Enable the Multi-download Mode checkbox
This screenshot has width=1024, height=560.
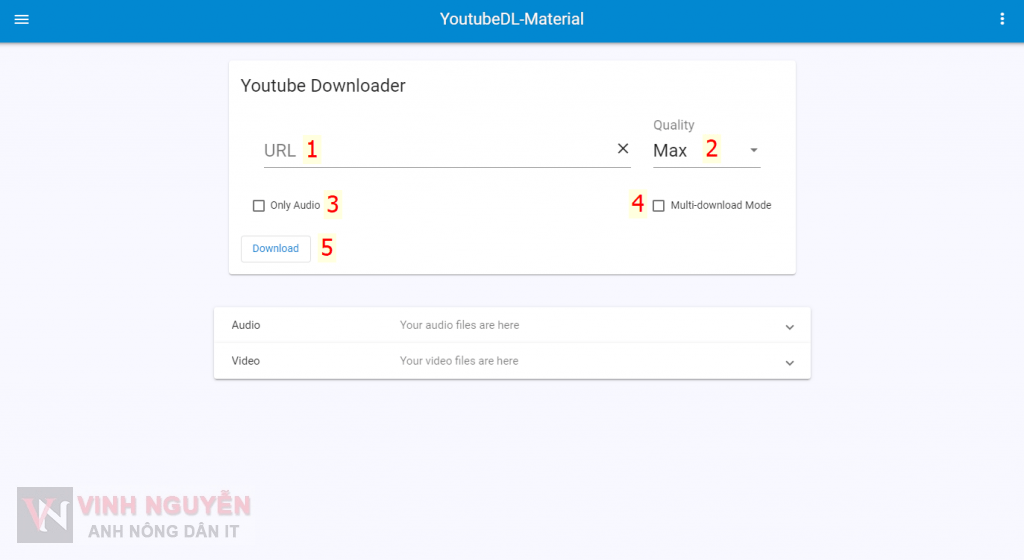point(658,206)
